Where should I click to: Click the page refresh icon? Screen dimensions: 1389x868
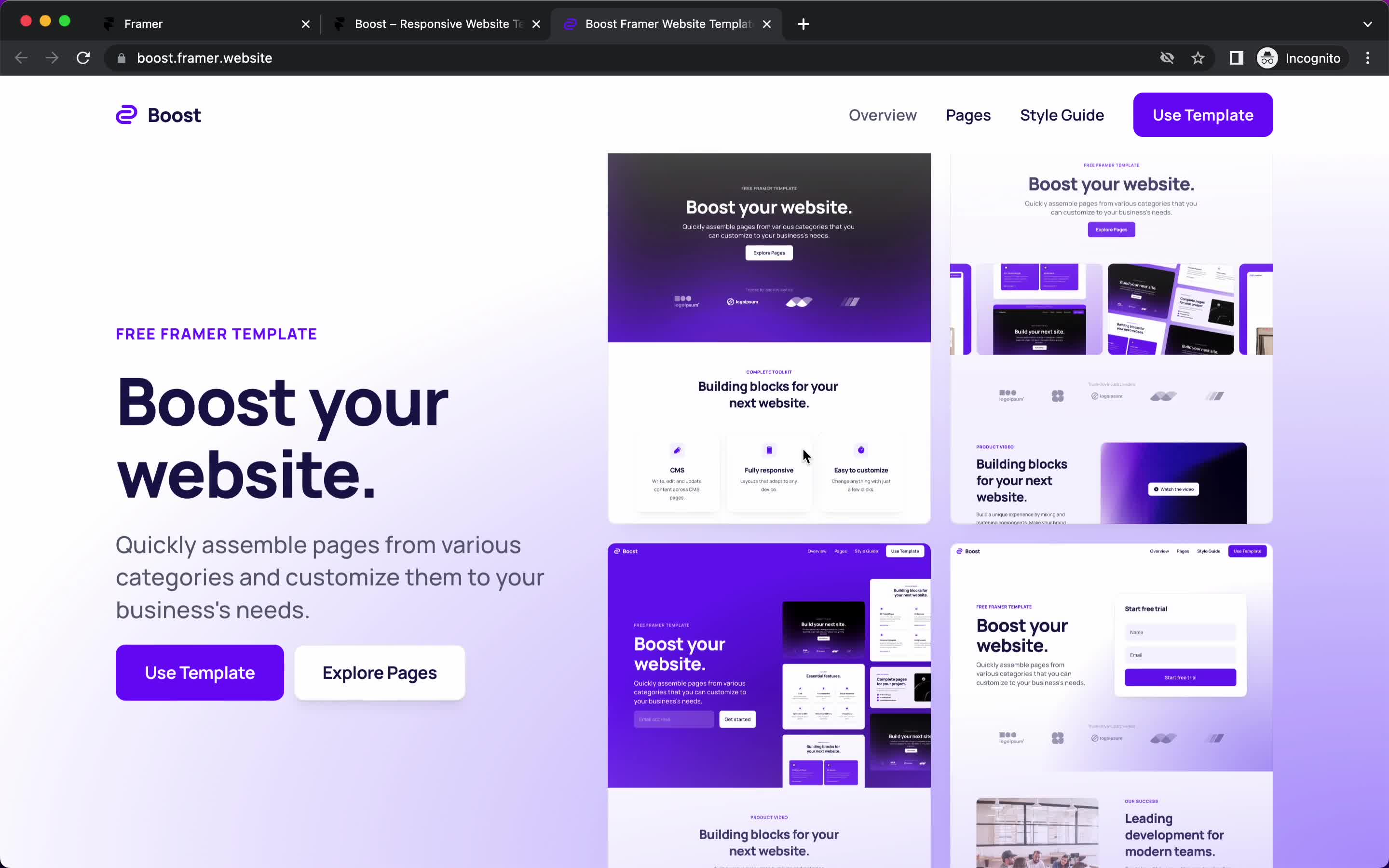click(84, 58)
